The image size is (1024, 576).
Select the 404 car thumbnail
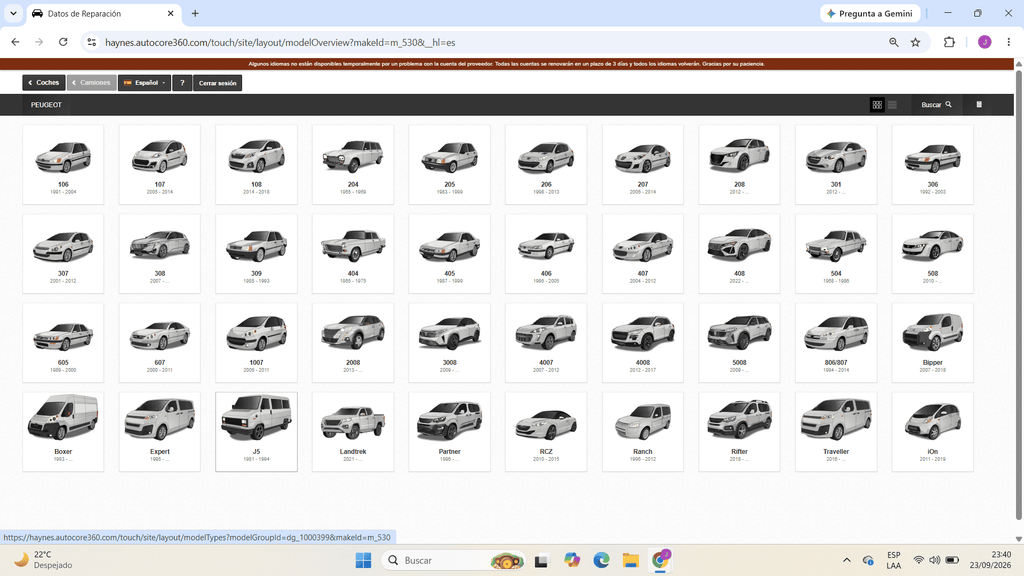[353, 244]
